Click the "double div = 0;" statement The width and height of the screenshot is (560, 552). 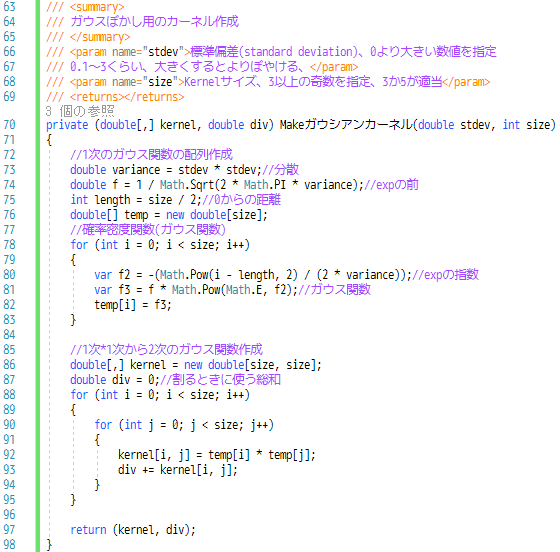tap(115, 380)
